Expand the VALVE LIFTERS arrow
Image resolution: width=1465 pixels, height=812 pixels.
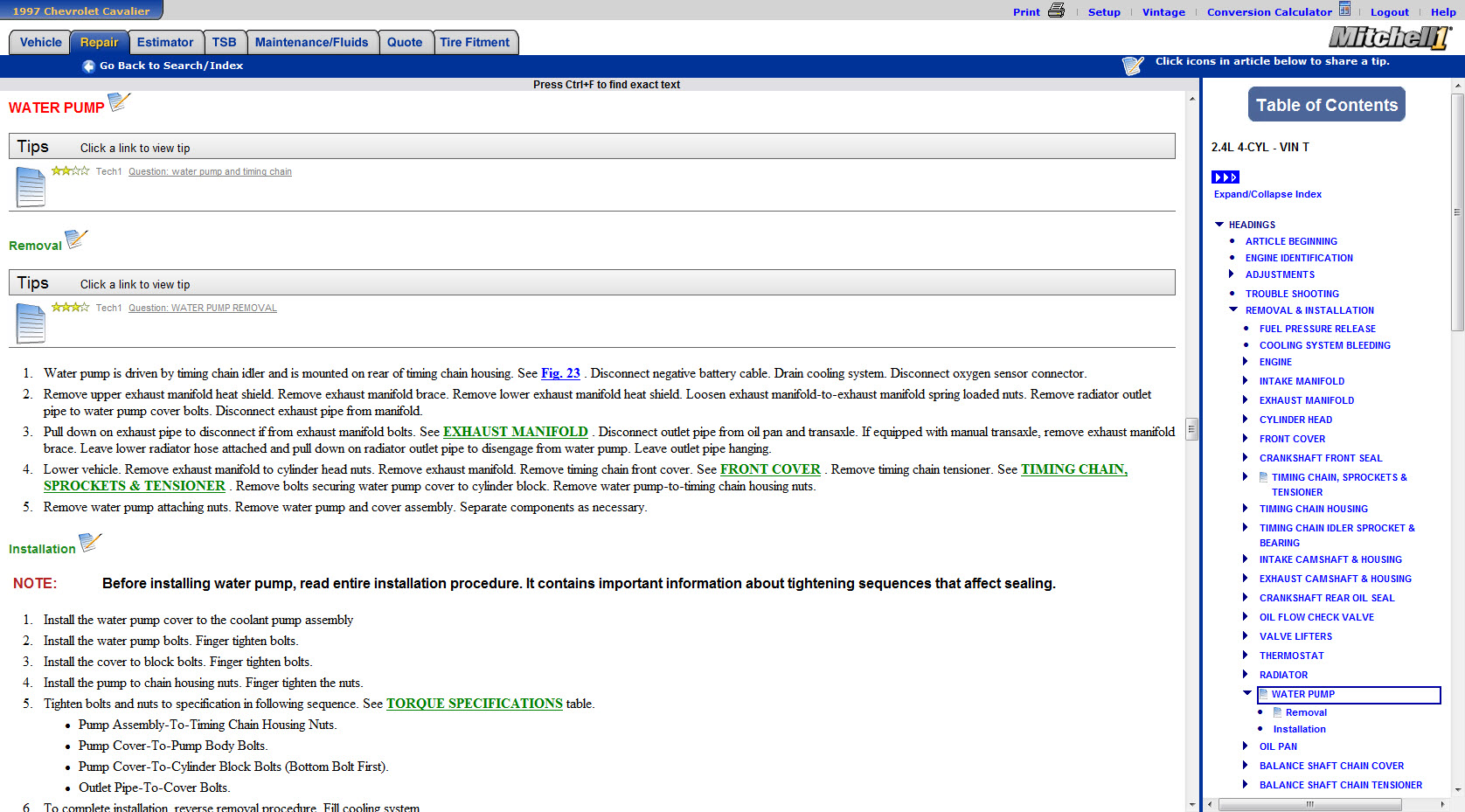[1246, 635]
